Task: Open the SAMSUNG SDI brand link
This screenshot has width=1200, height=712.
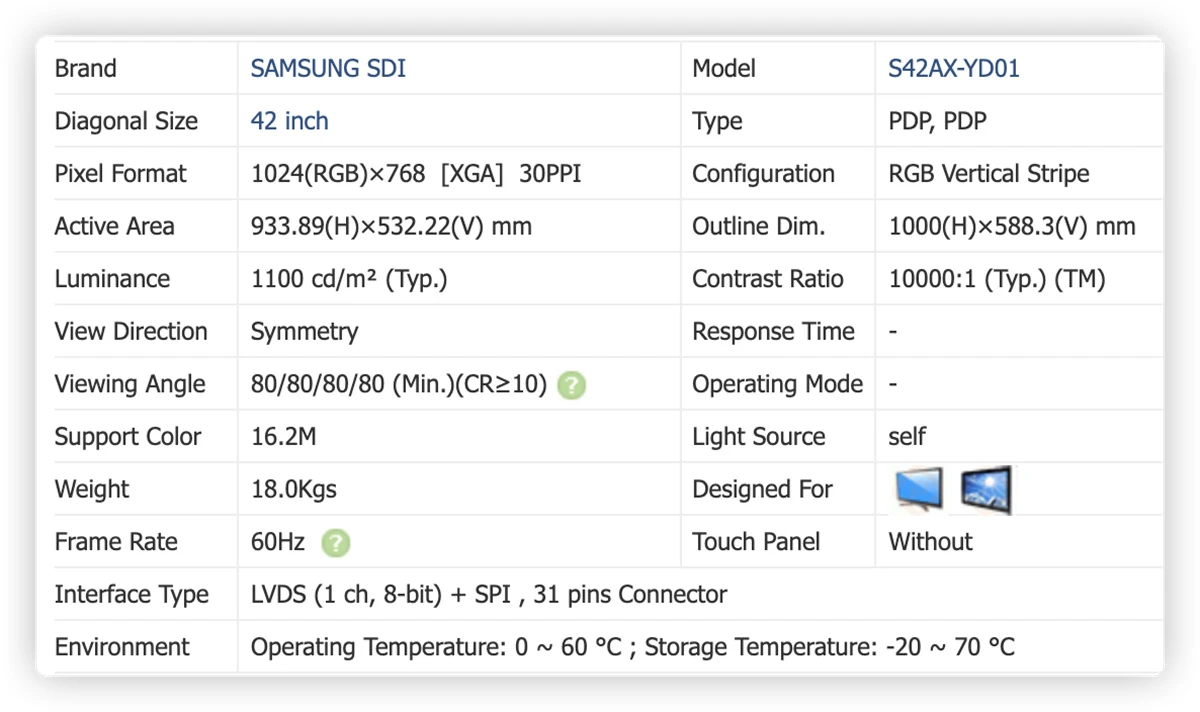Action: pyautogui.click(x=328, y=69)
